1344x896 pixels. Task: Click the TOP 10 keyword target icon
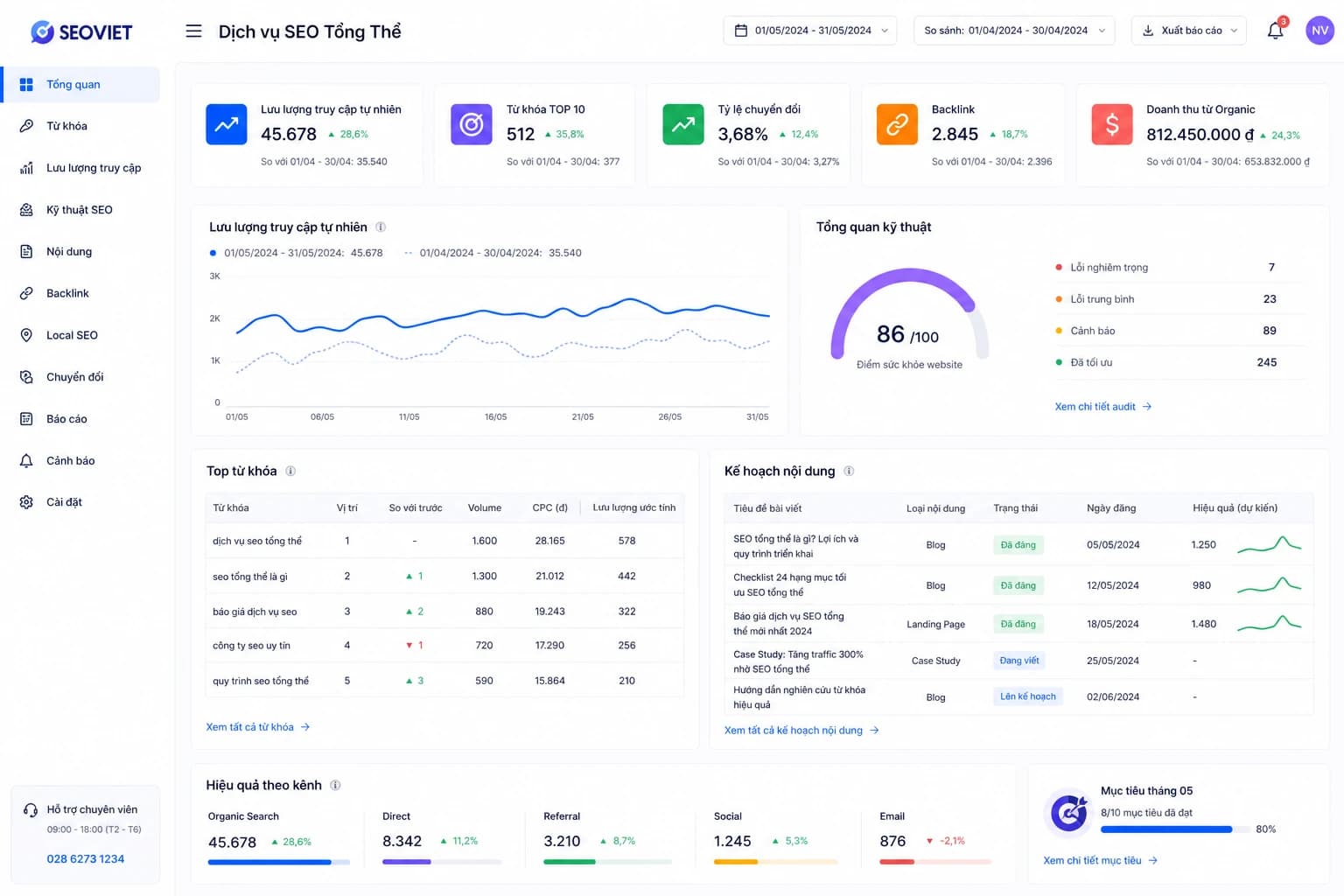pyautogui.click(x=472, y=124)
